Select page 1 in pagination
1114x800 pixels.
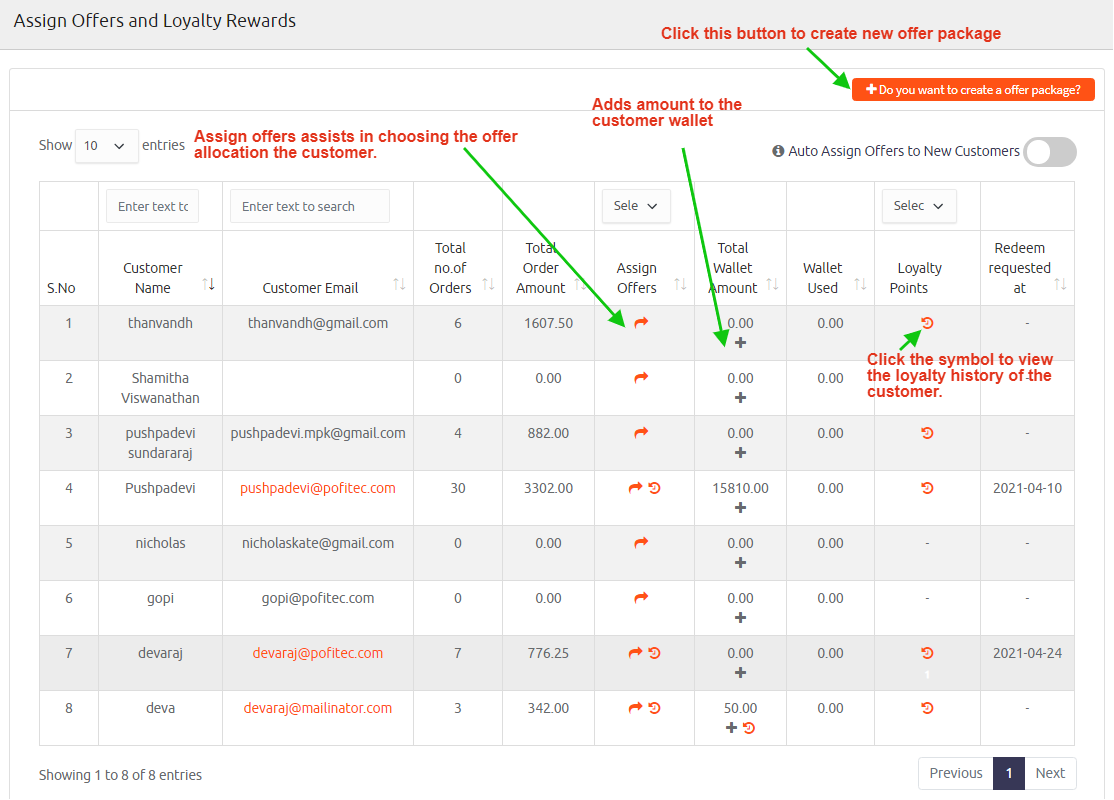coord(1009,773)
